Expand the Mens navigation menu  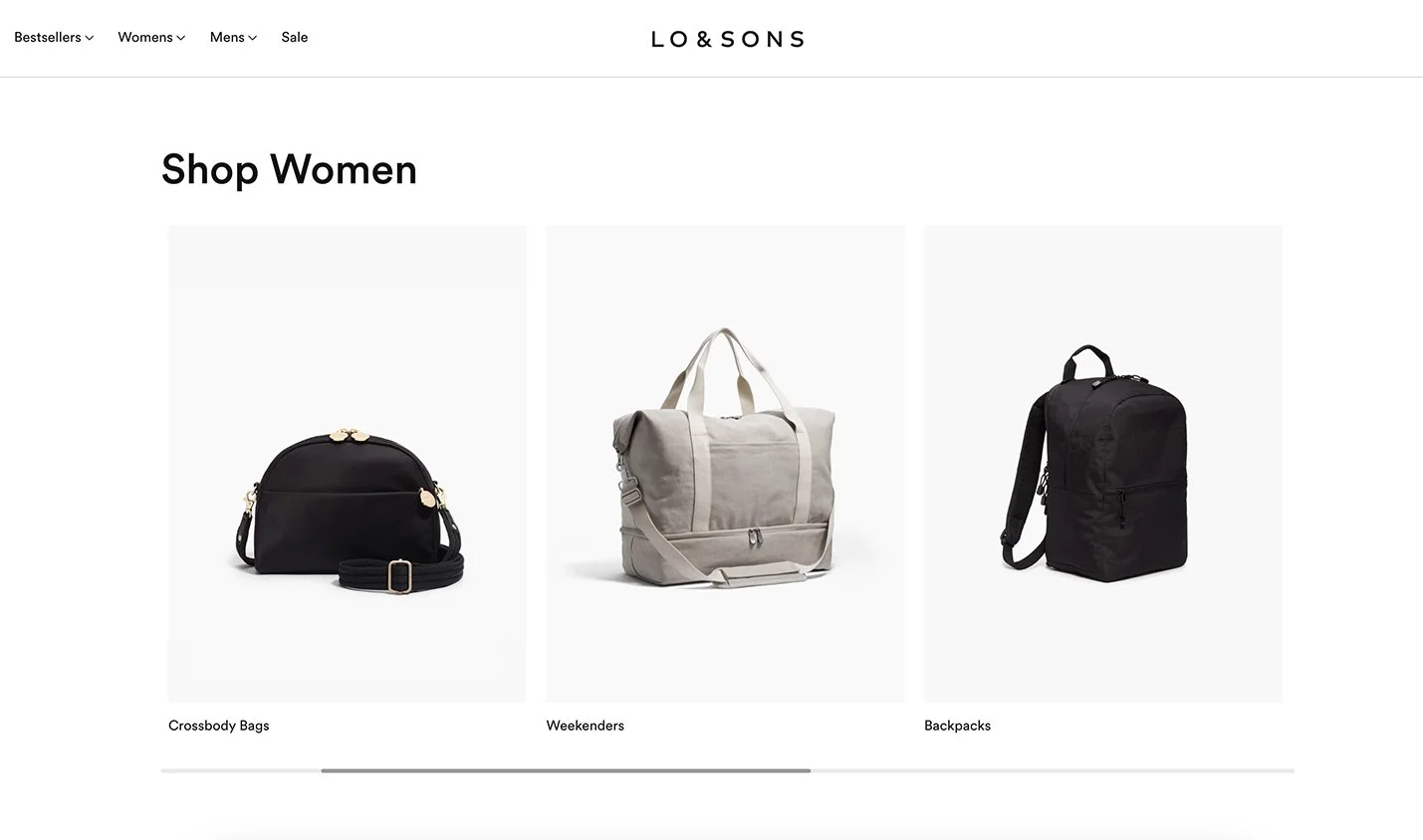coord(233,37)
